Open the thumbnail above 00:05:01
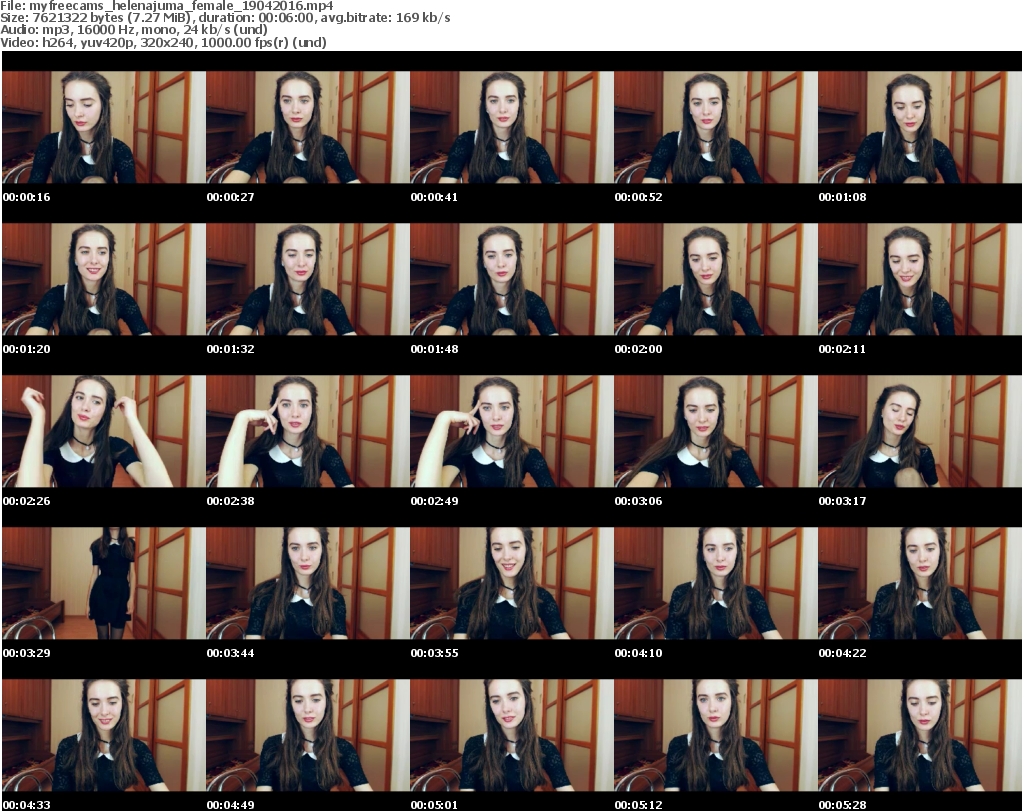Image resolution: width=1024 pixels, height=811 pixels. coord(512,735)
